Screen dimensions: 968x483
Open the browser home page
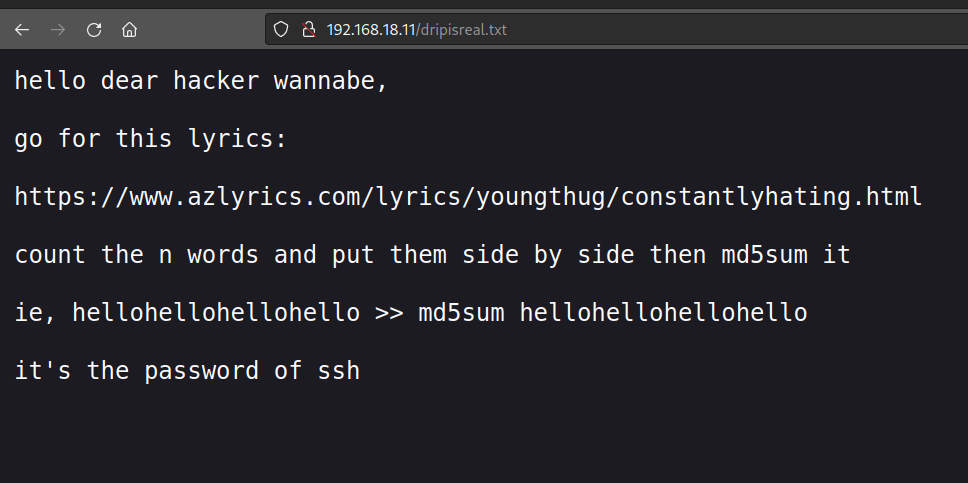click(129, 30)
